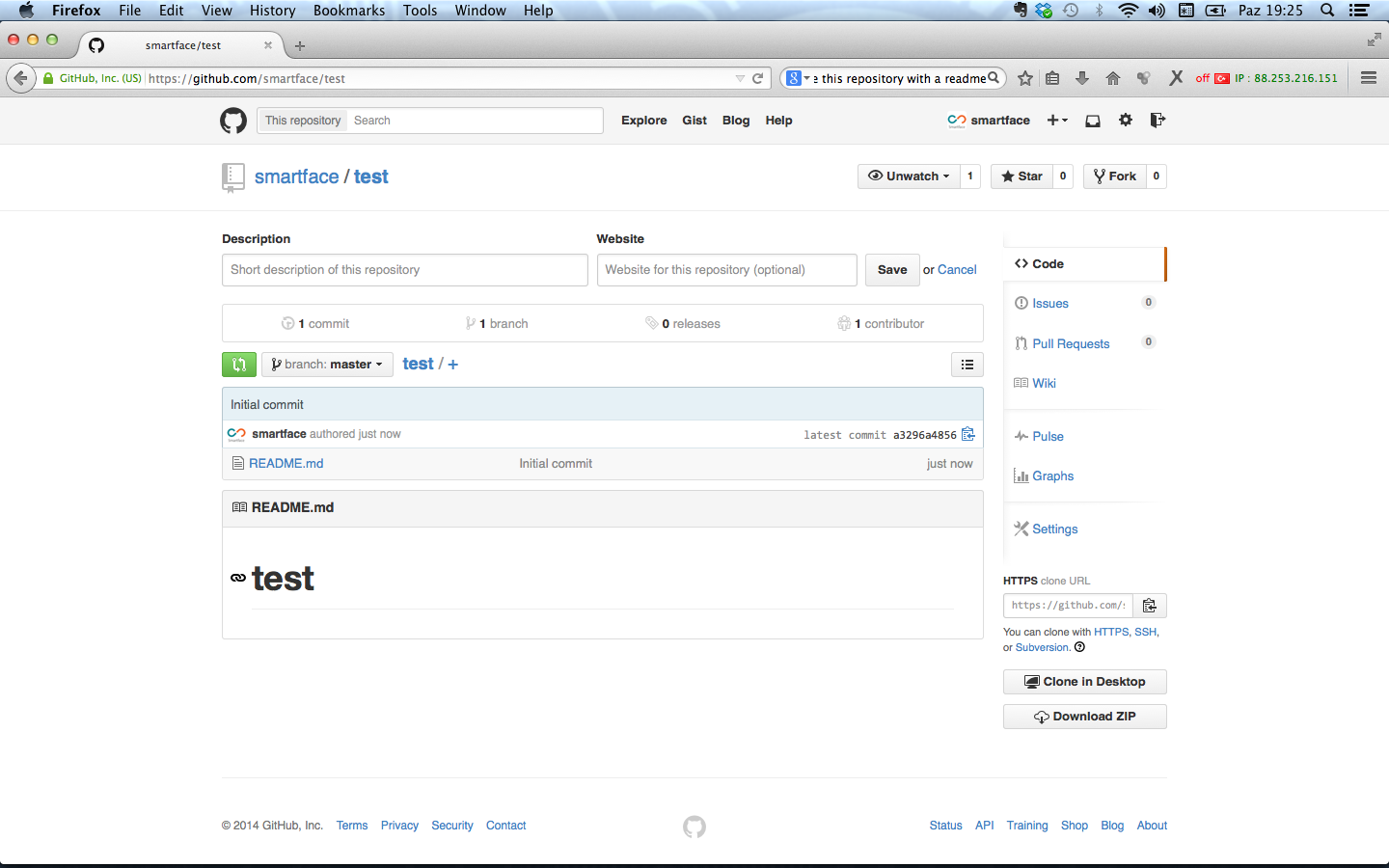Click the Firefox back arrow

tap(21, 78)
